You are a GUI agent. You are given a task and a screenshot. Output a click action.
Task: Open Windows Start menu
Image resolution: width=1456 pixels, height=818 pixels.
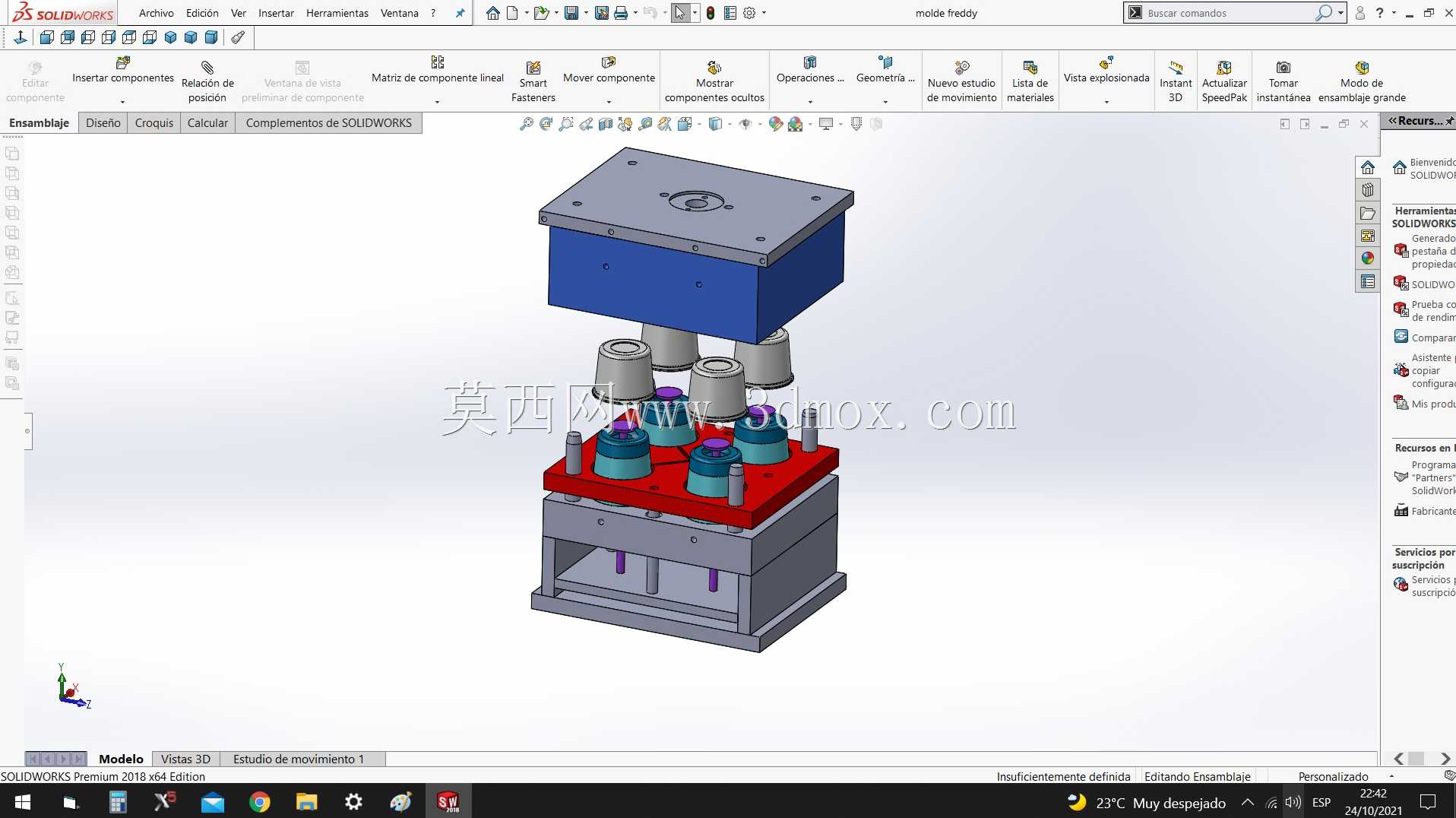pyautogui.click(x=23, y=802)
